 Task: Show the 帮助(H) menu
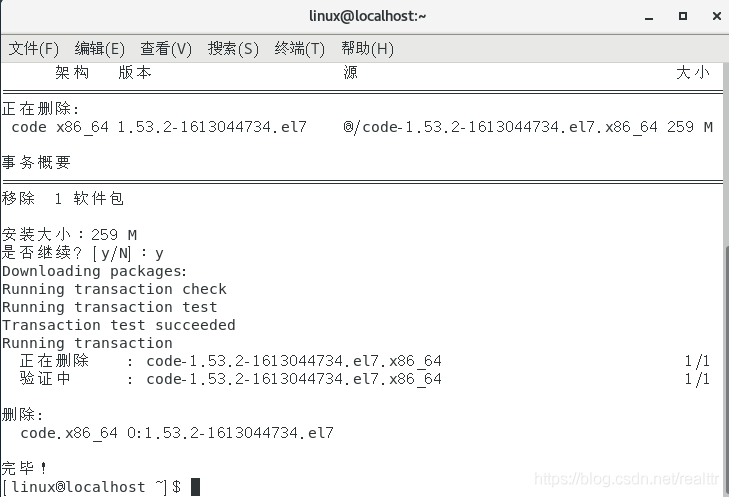[367, 48]
